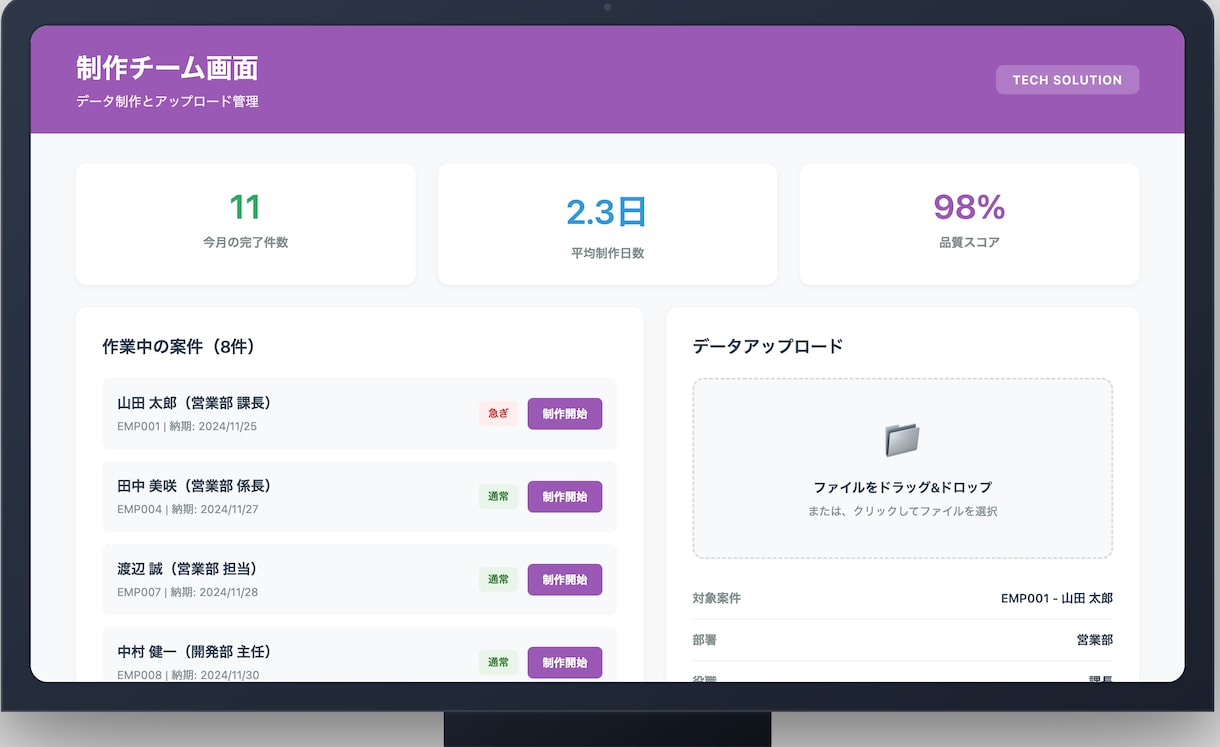Click EMP004 | 納期: 2024/11/27 line
1220x747 pixels.
pyautogui.click(x=188, y=509)
